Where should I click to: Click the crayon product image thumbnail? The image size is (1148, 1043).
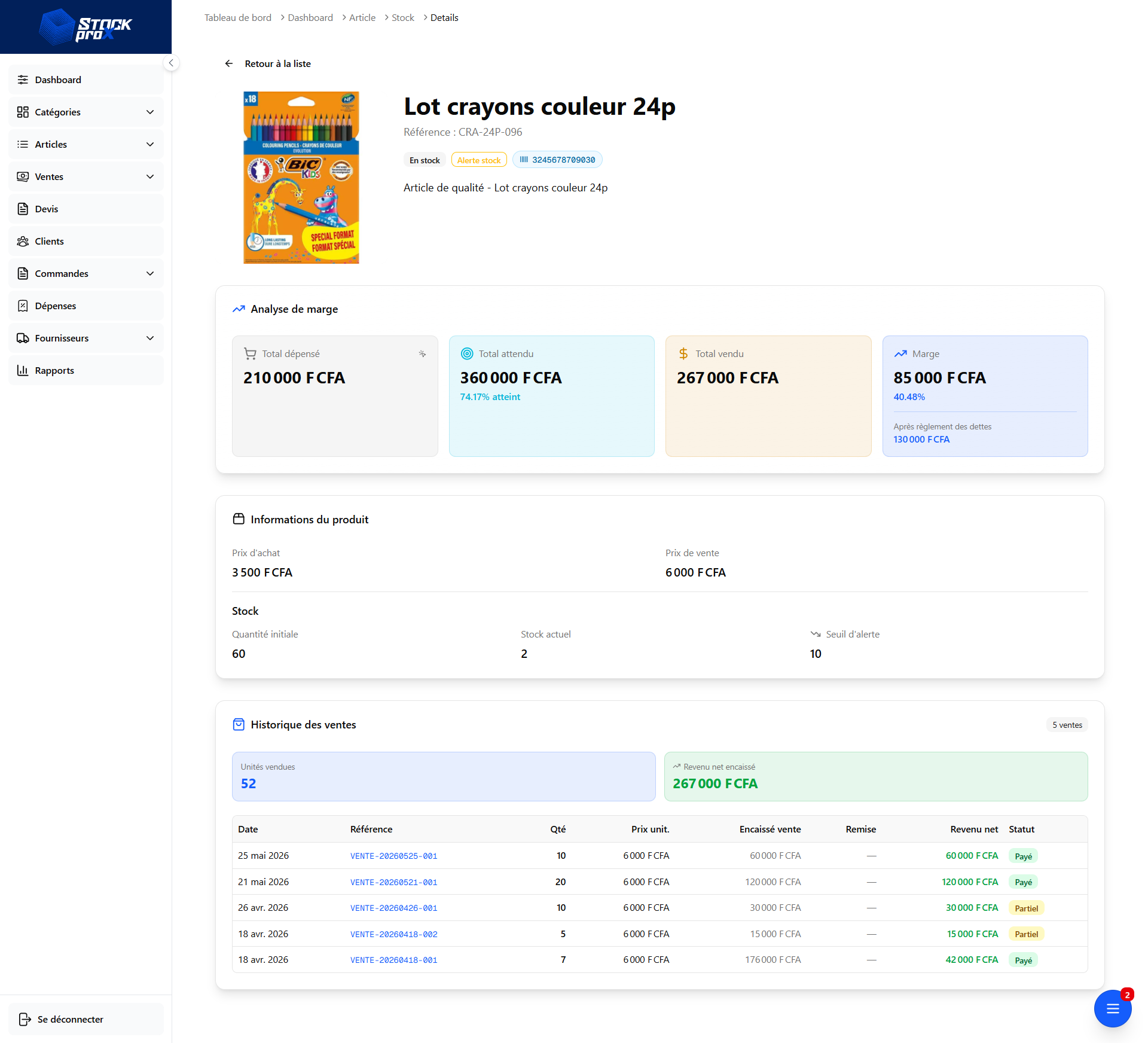click(301, 178)
